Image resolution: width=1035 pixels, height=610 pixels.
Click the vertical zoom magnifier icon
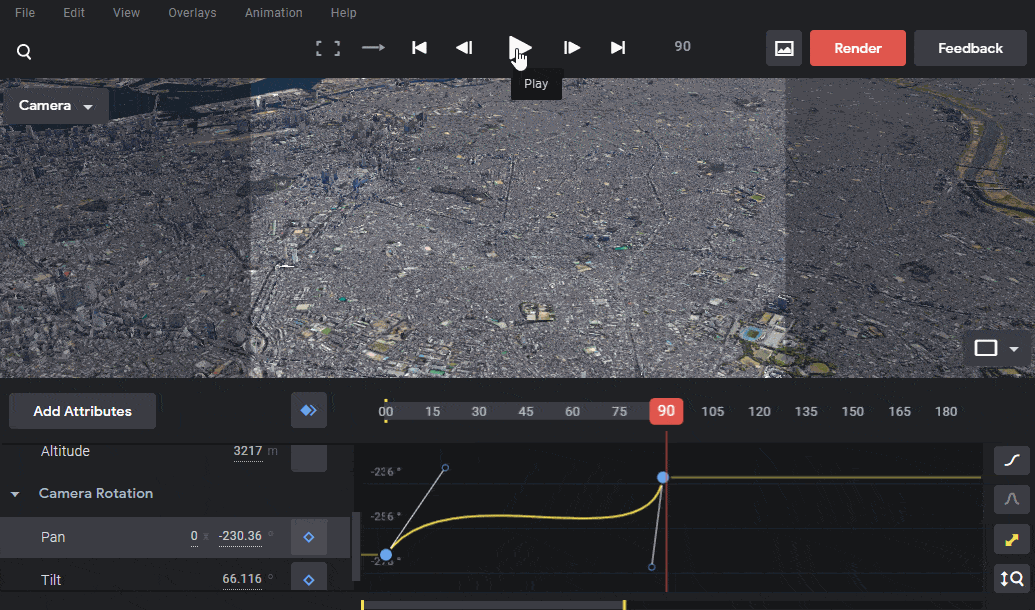(1011, 579)
